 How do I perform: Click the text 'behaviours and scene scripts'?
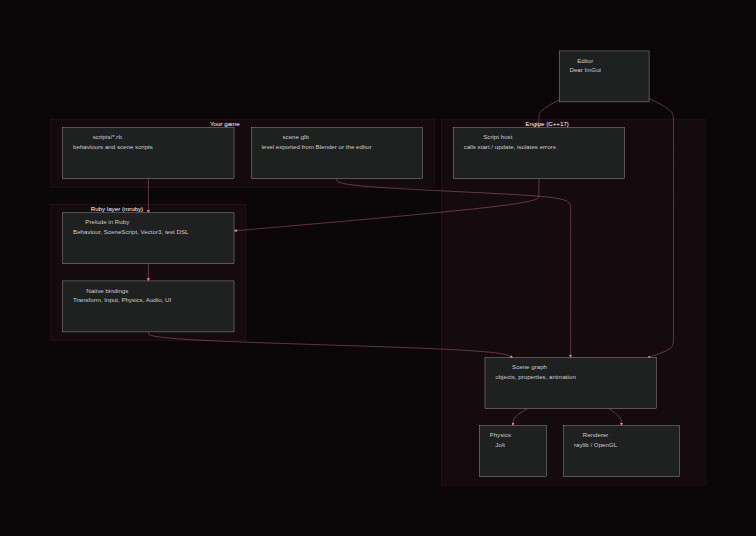point(113,147)
